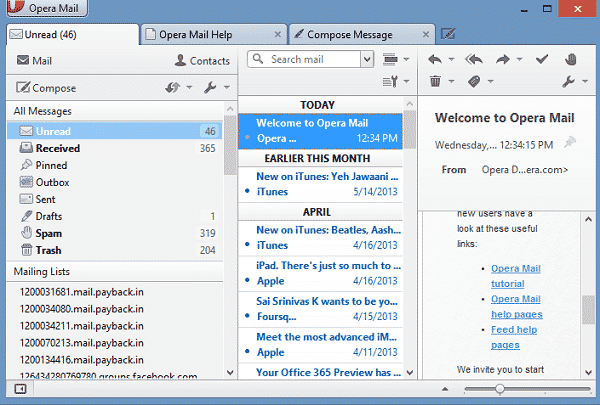Click the new compose tab icon
The height and width of the screenshot is (405, 600).
click(x=448, y=34)
